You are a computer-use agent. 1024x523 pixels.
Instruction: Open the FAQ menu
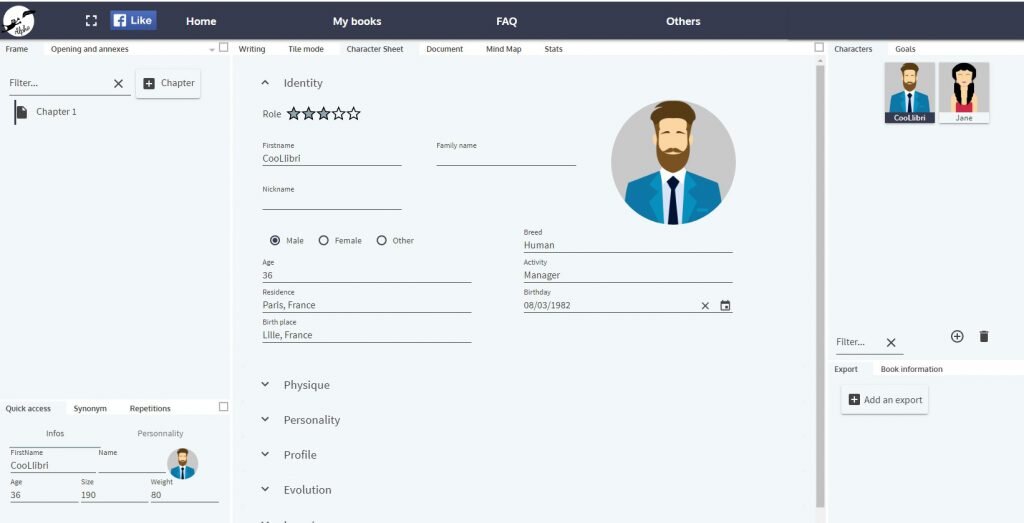507,22
